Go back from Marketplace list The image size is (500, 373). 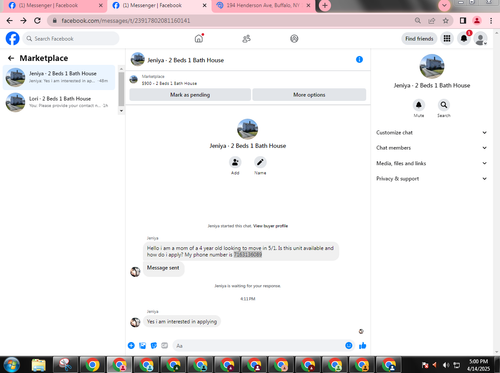11,58
